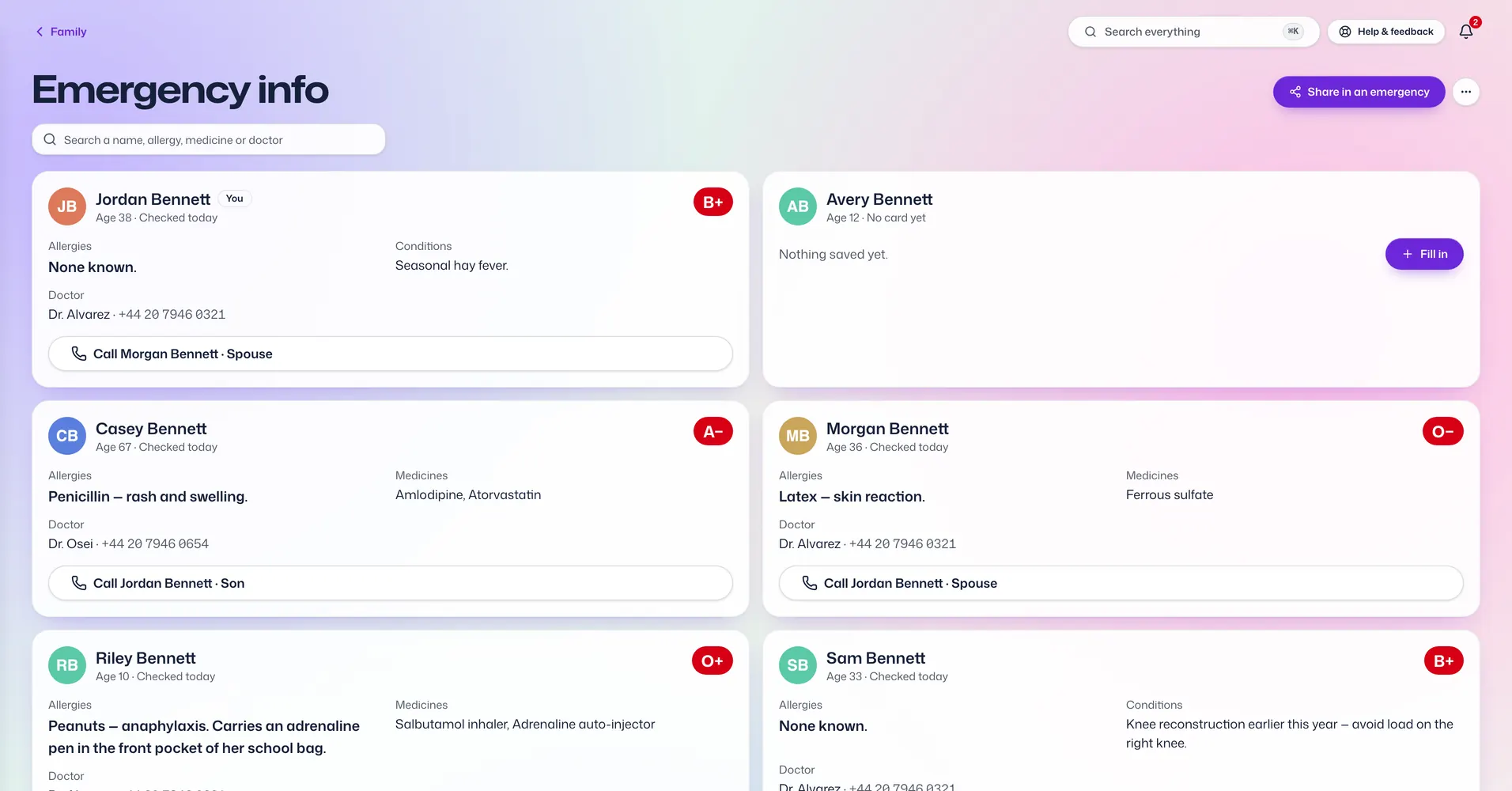1512x791 pixels.
Task: Fill in Avery Bennett's card
Action: [1424, 254]
